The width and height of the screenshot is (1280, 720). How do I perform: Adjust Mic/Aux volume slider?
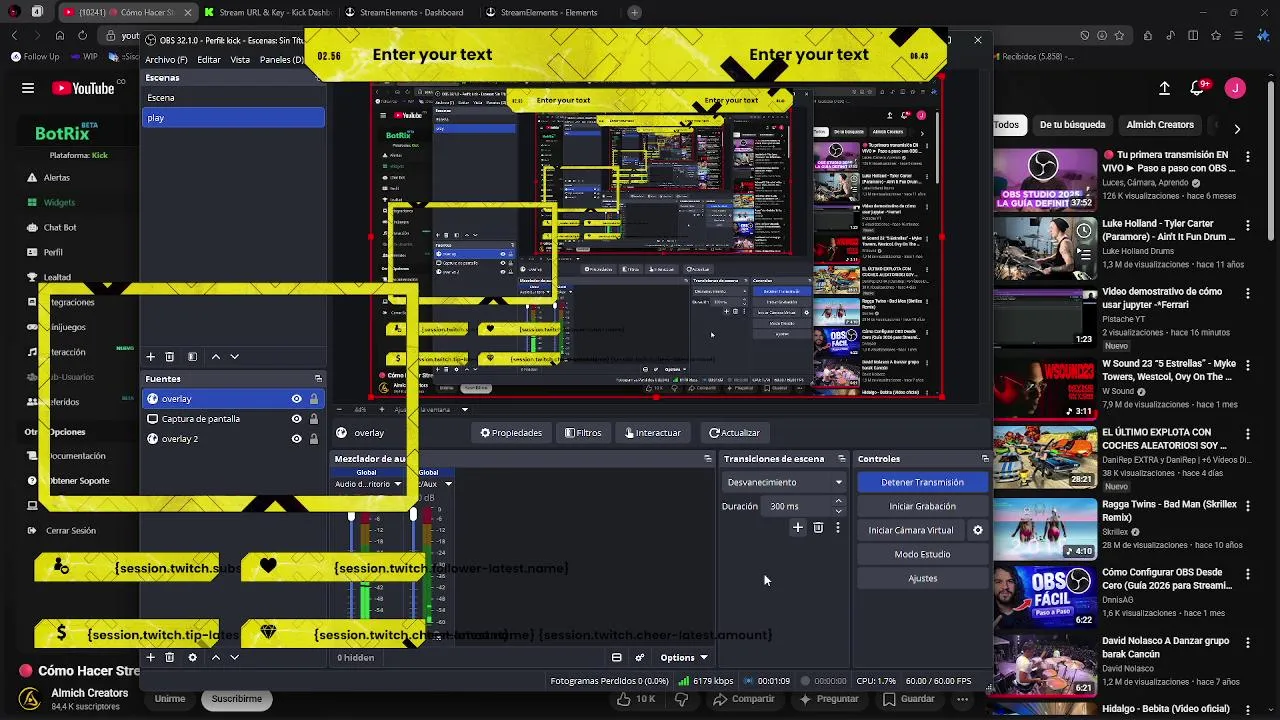point(413,514)
